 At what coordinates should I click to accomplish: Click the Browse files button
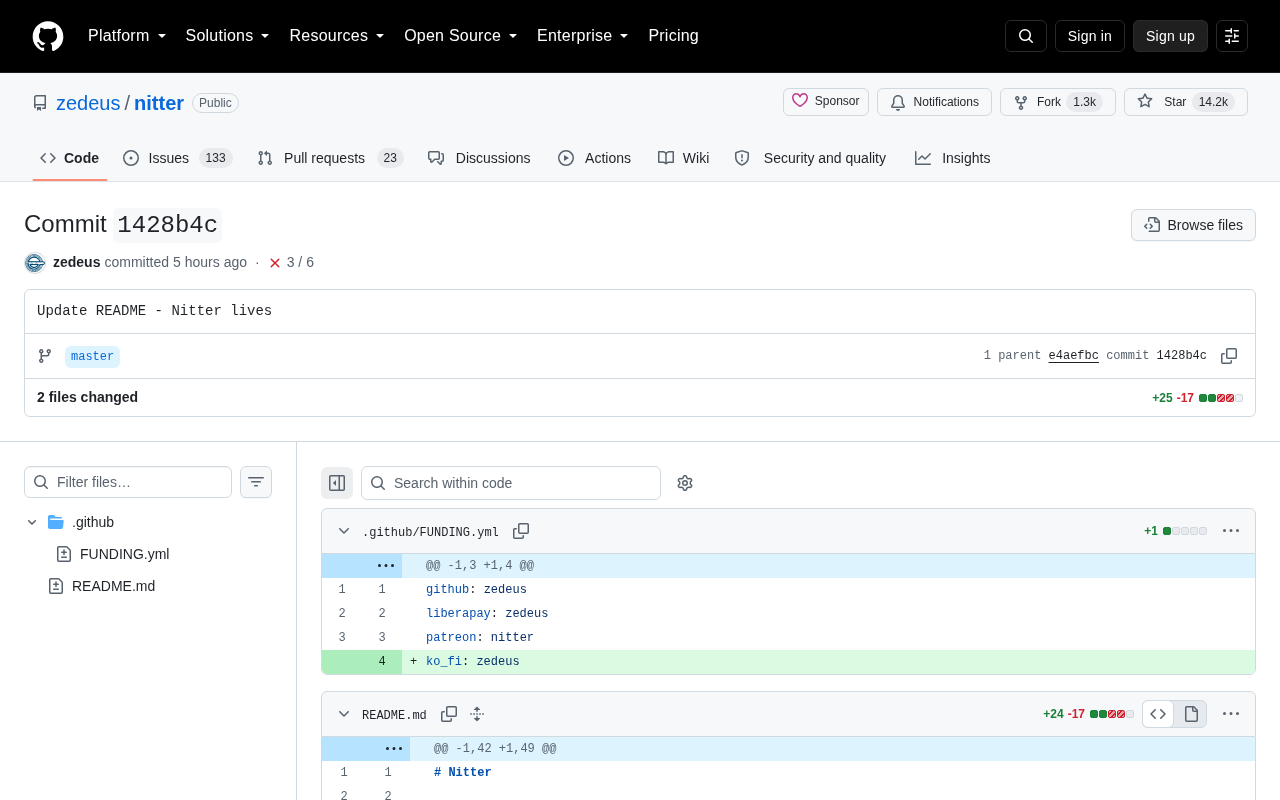tap(1193, 225)
